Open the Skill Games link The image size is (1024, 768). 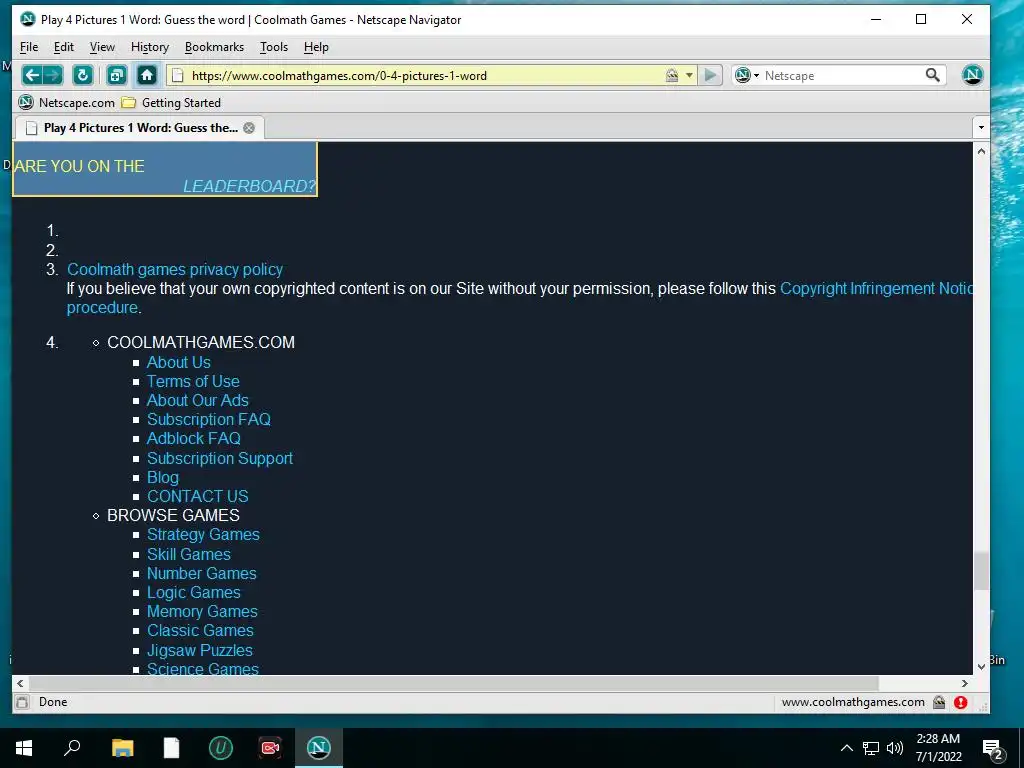pos(189,554)
